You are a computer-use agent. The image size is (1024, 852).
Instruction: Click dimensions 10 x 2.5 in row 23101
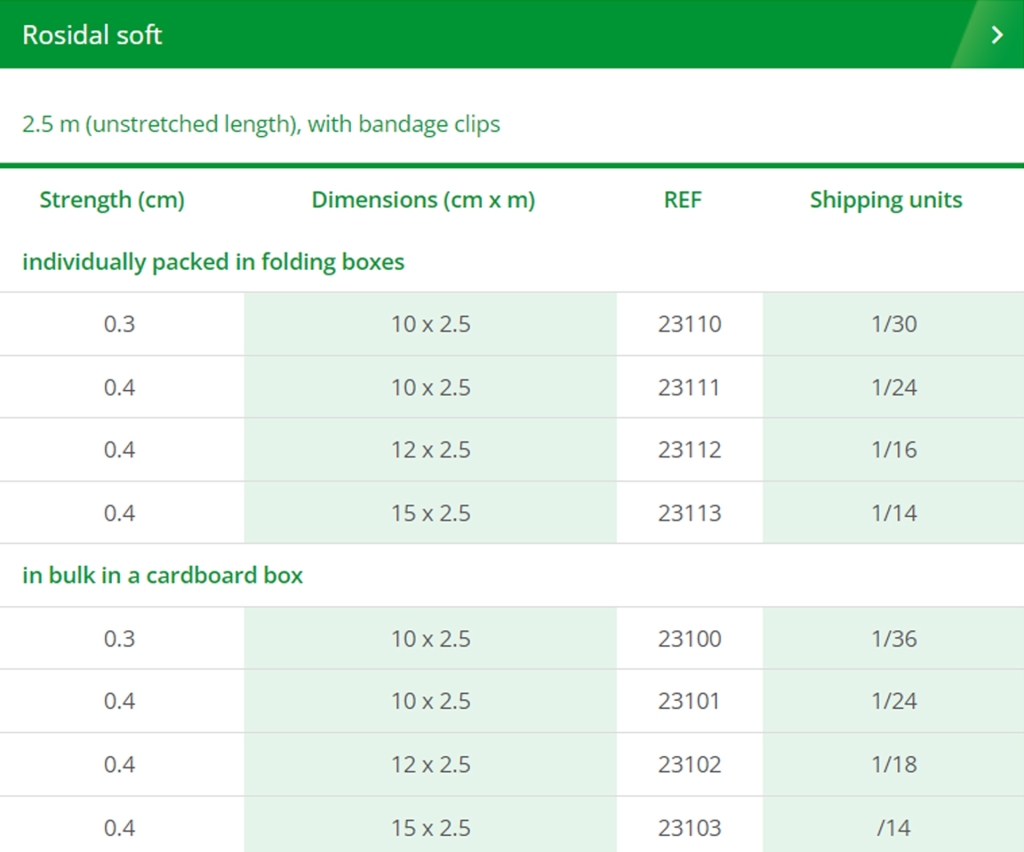pyautogui.click(x=431, y=701)
